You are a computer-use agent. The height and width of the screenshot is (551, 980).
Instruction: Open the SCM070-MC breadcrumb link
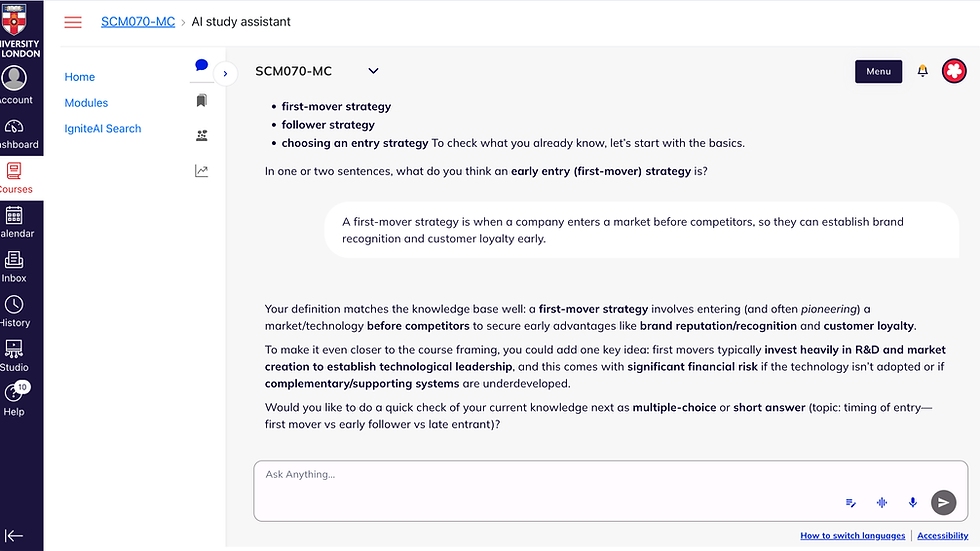138,22
